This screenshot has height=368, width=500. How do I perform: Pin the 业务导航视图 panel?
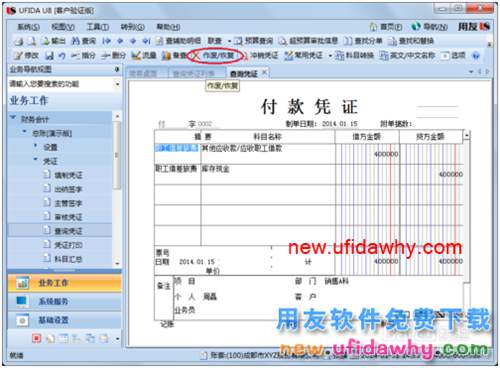(x=117, y=69)
